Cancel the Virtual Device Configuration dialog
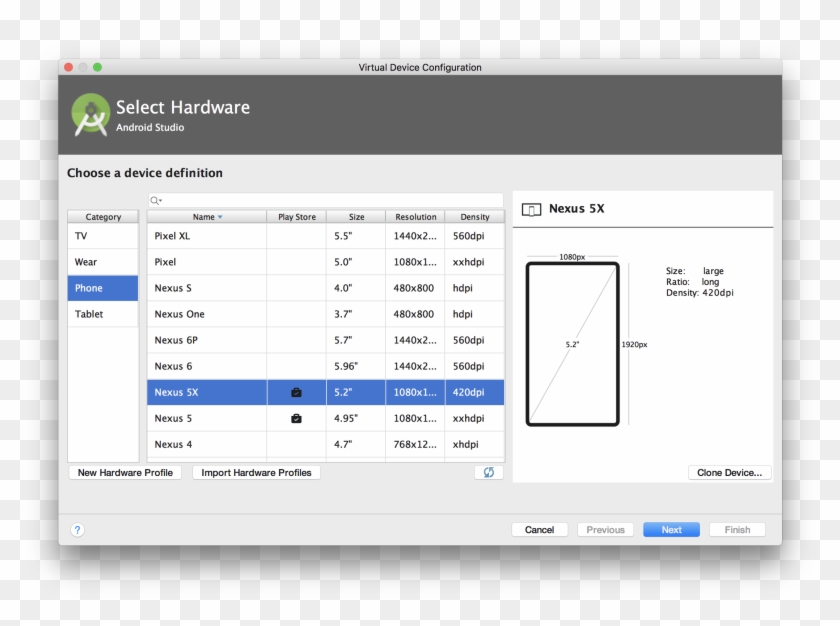 pyautogui.click(x=539, y=530)
